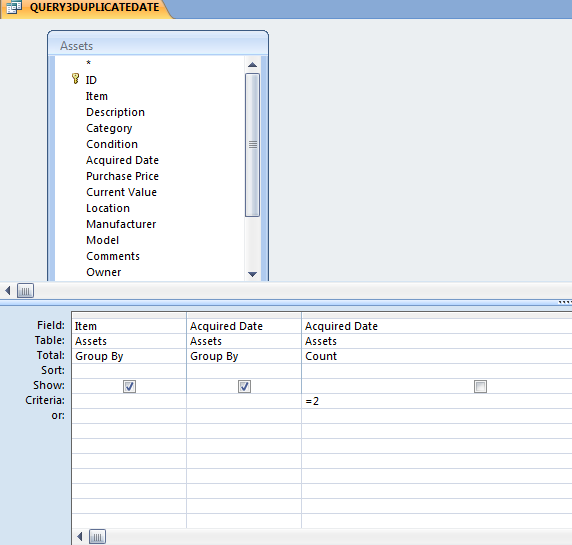572x545 pixels.
Task: Select the Description field
Action: point(115,112)
